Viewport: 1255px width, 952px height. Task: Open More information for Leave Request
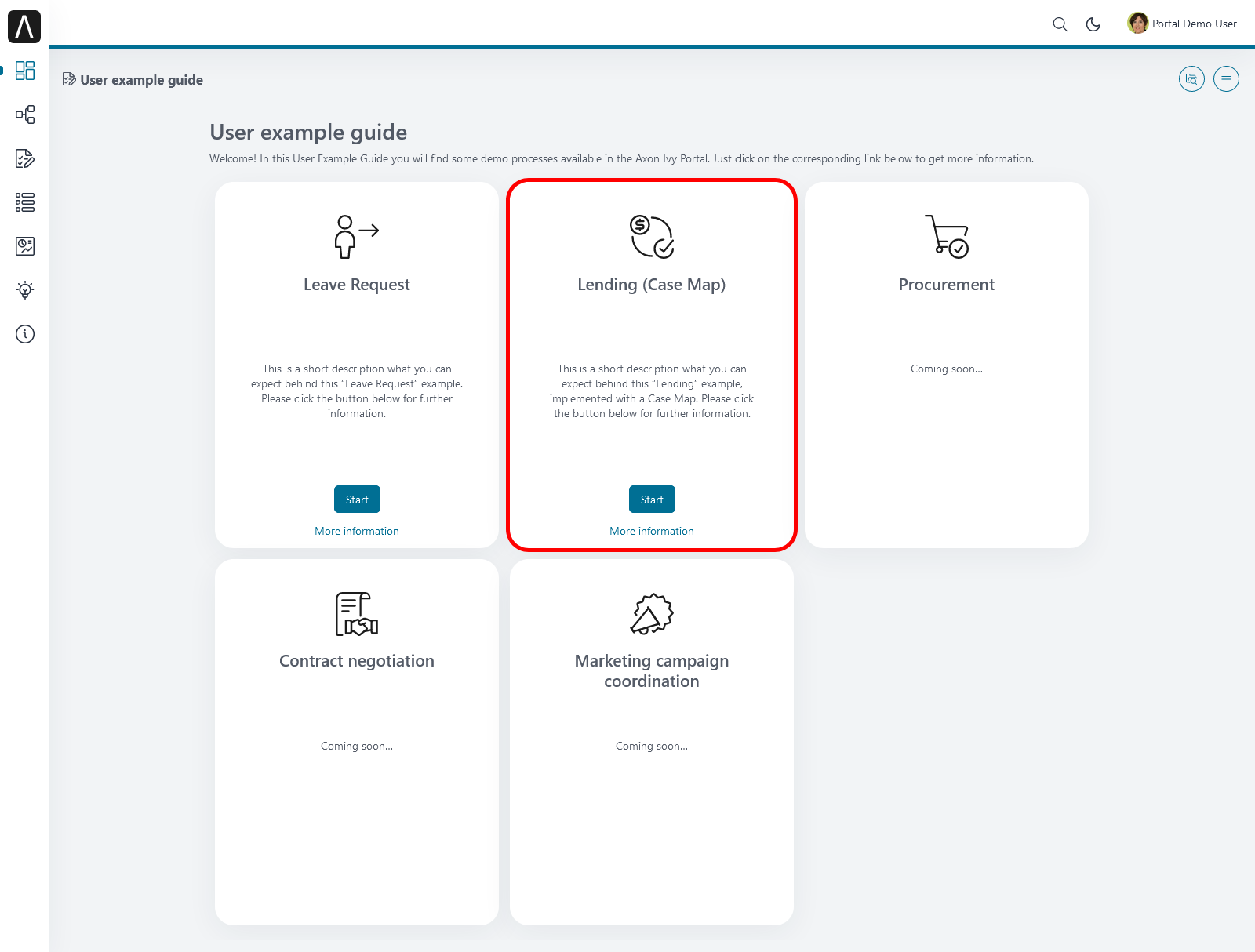click(x=357, y=531)
